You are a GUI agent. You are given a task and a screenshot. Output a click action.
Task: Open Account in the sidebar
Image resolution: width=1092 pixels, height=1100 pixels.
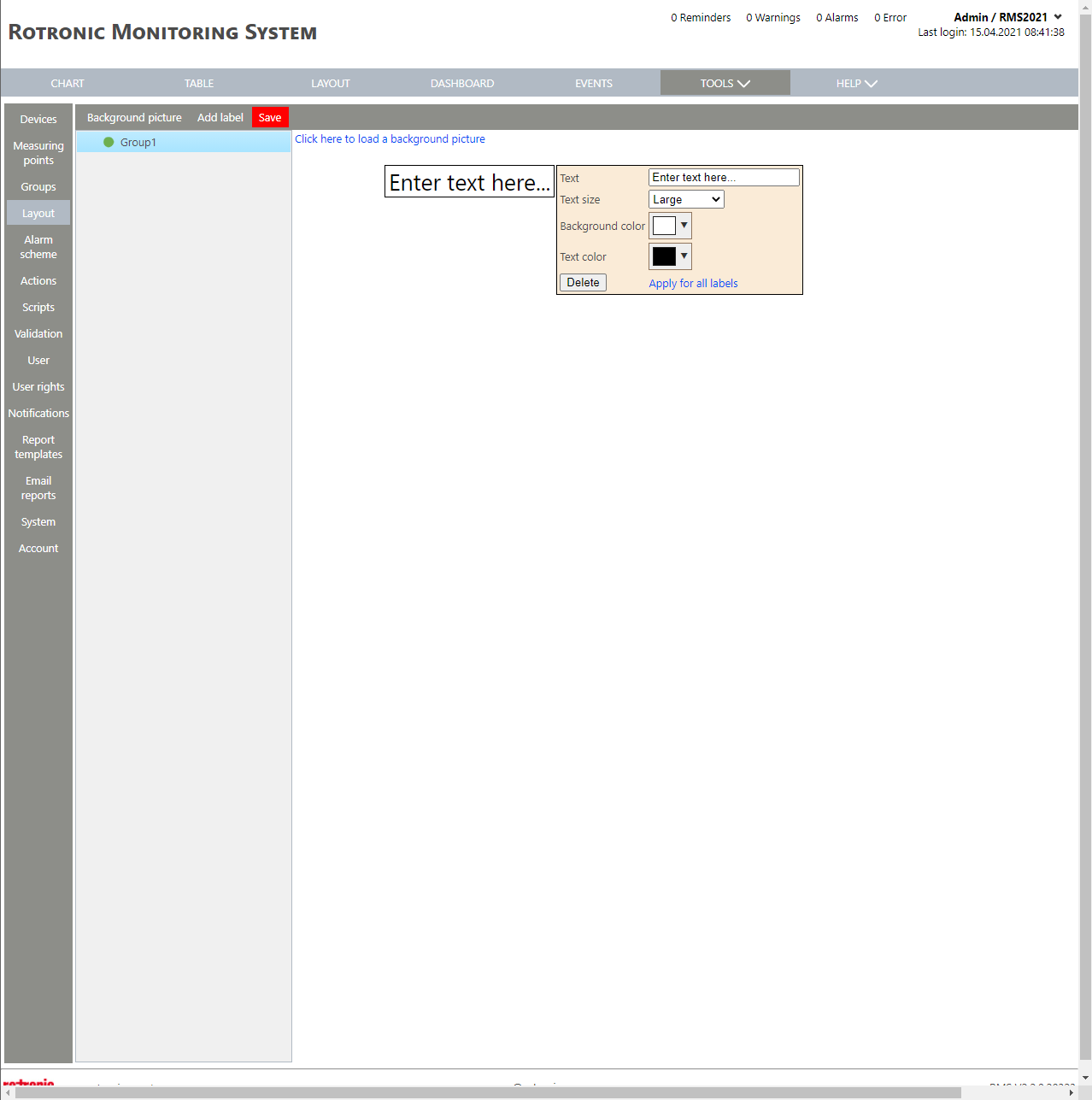pyautogui.click(x=38, y=548)
